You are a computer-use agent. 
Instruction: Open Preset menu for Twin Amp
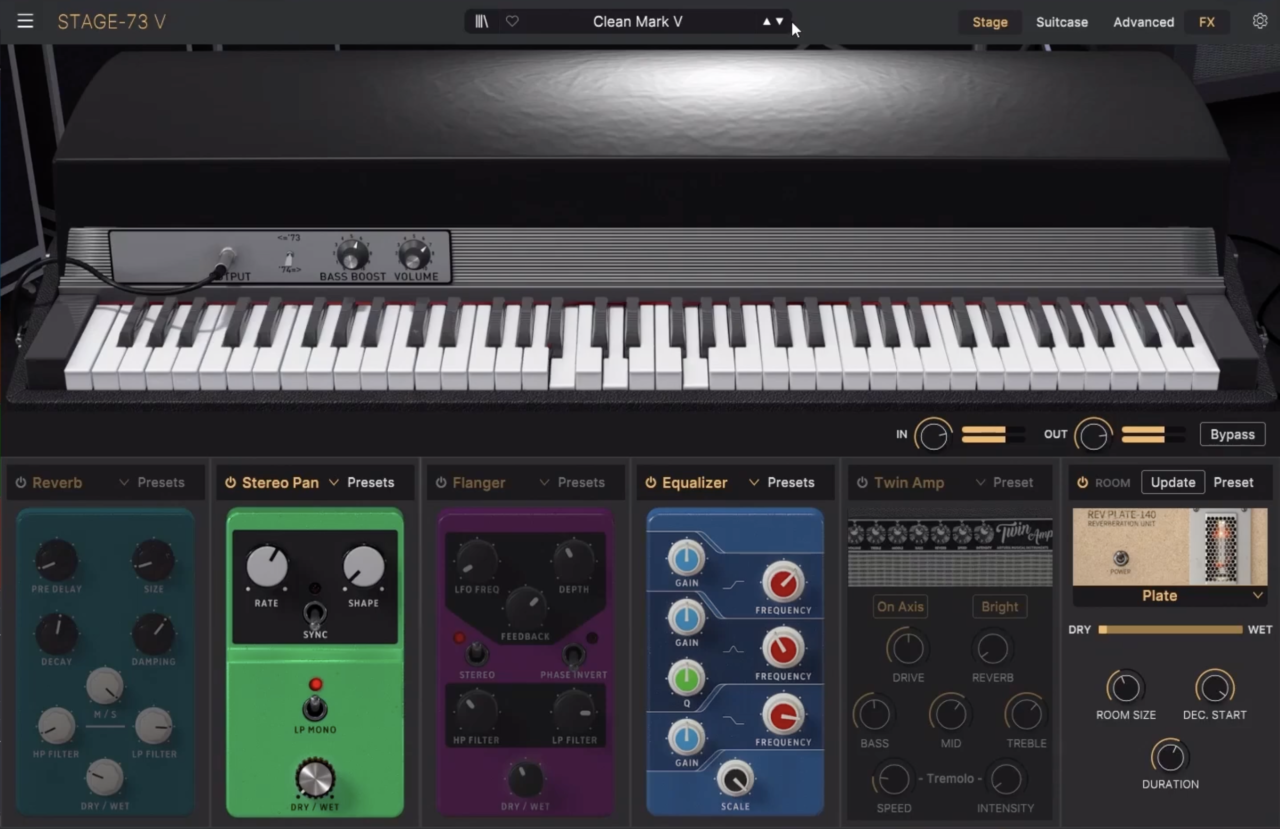1013,483
